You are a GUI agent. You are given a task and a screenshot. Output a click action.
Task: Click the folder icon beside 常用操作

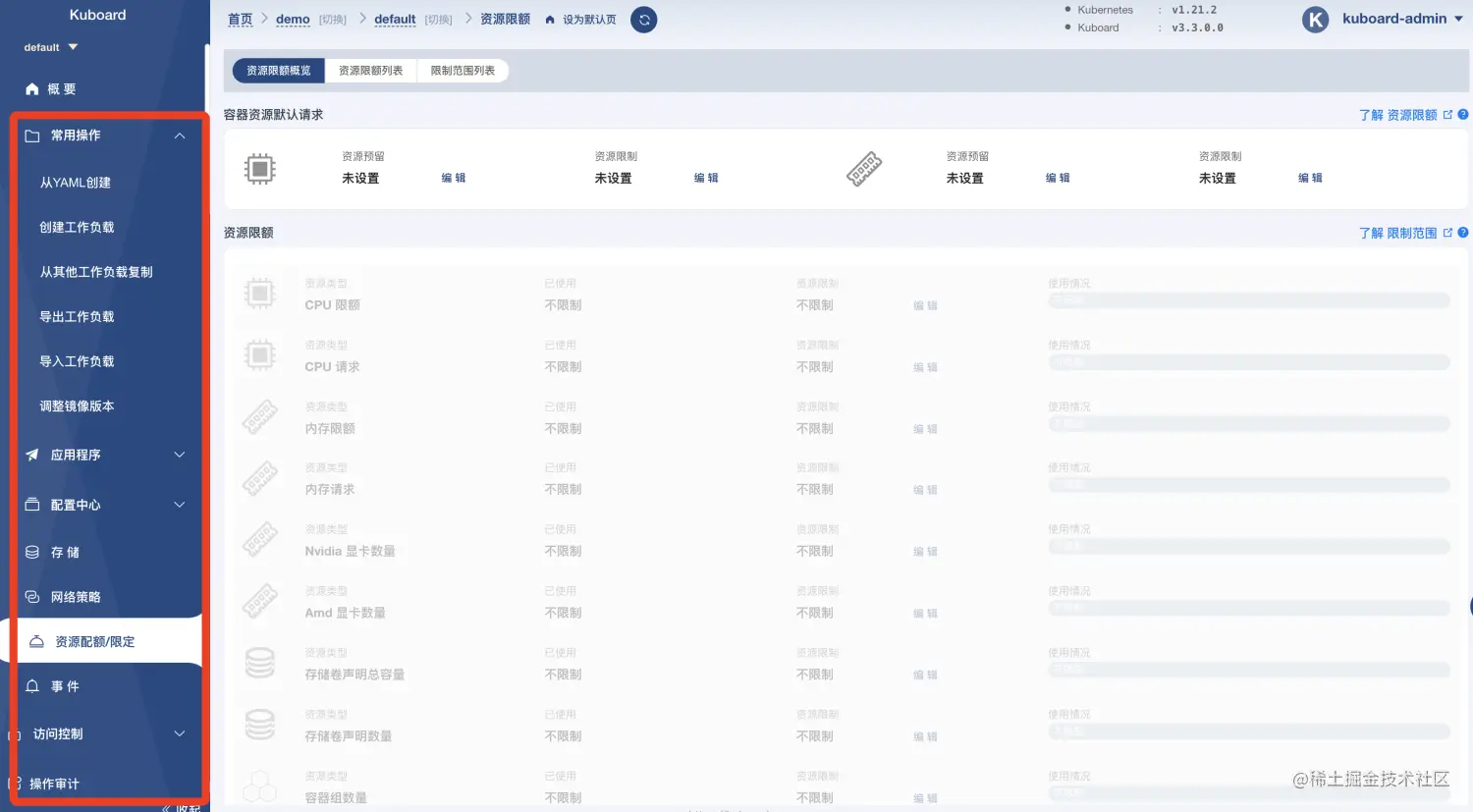point(32,135)
